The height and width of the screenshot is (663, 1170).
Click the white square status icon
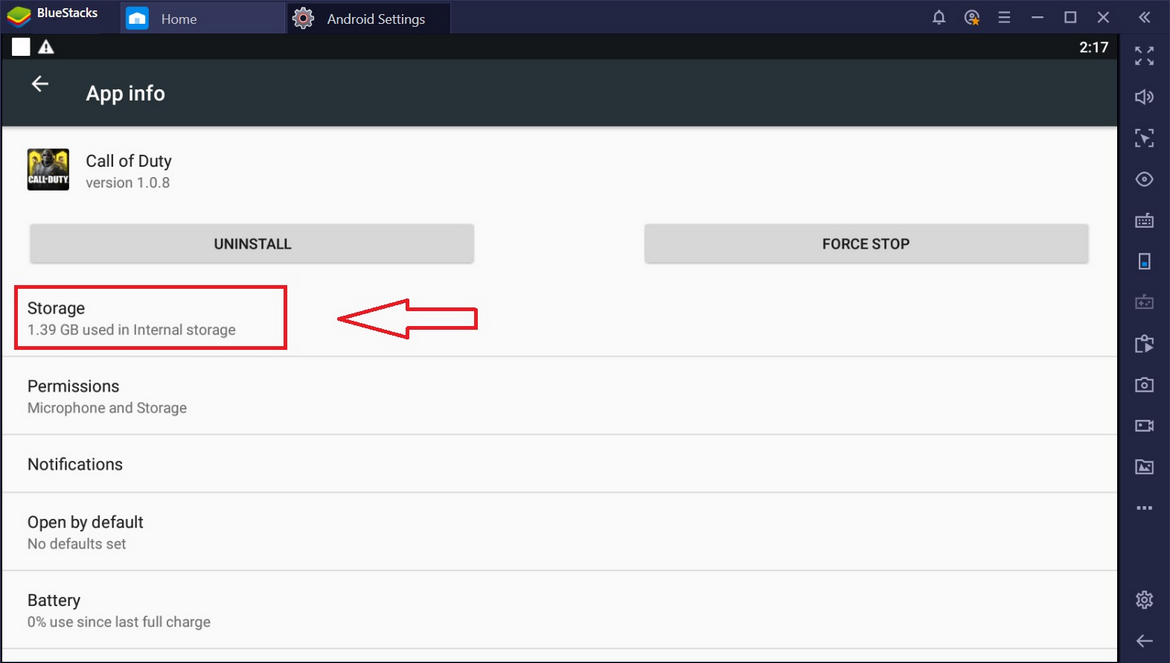(21, 47)
